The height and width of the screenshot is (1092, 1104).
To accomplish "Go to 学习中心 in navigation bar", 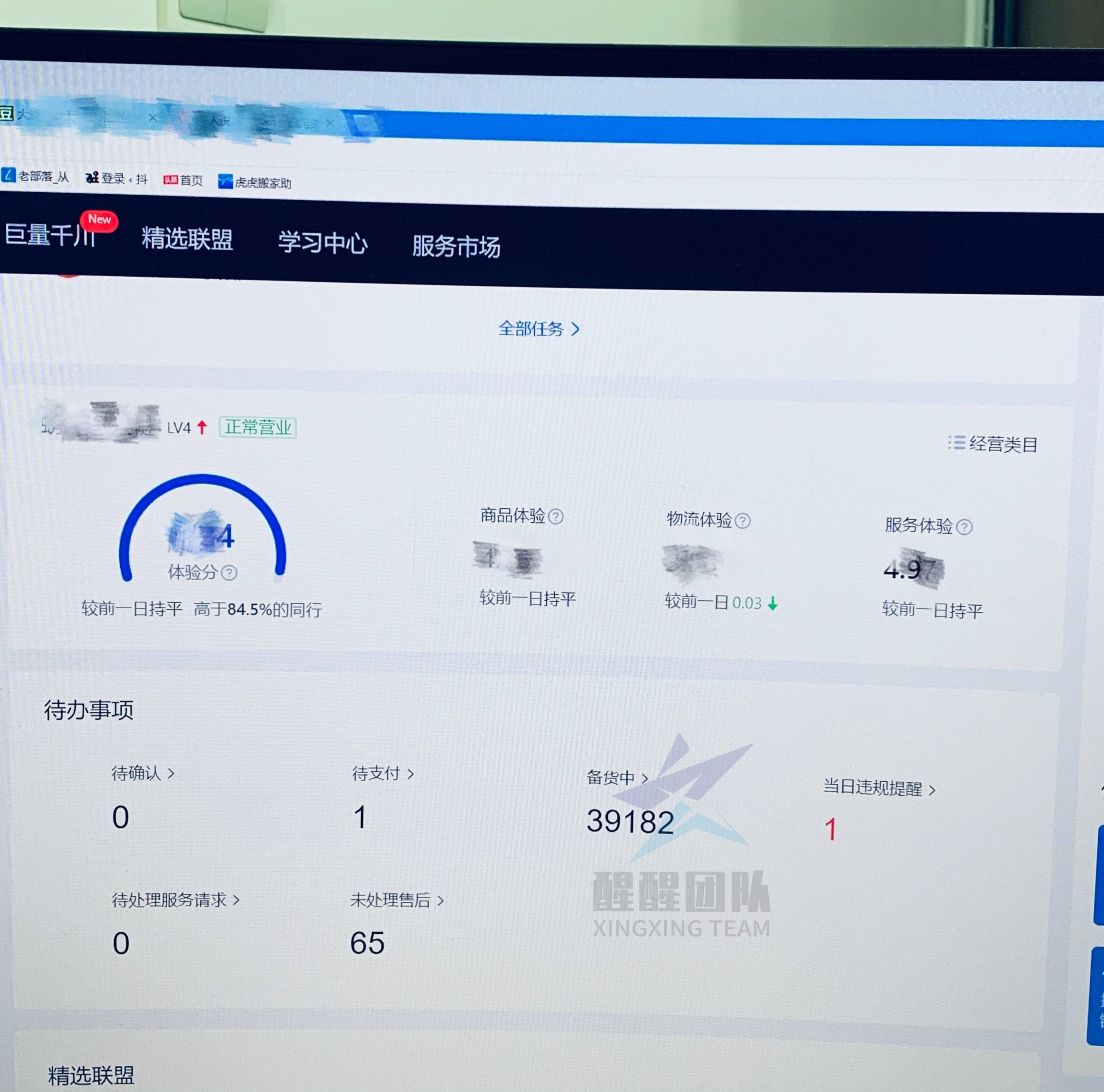I will click(323, 242).
